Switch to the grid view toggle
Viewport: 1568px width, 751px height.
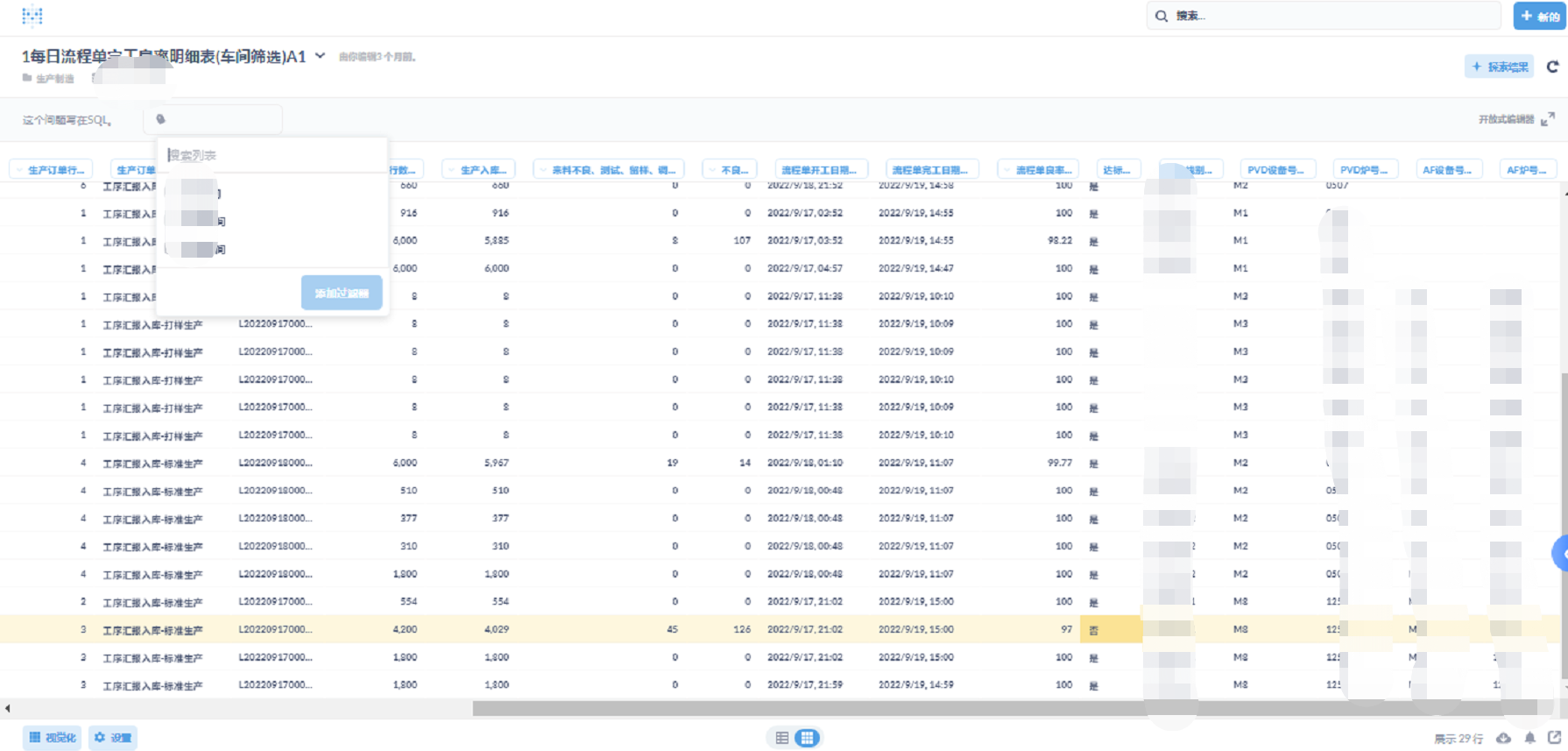808,738
